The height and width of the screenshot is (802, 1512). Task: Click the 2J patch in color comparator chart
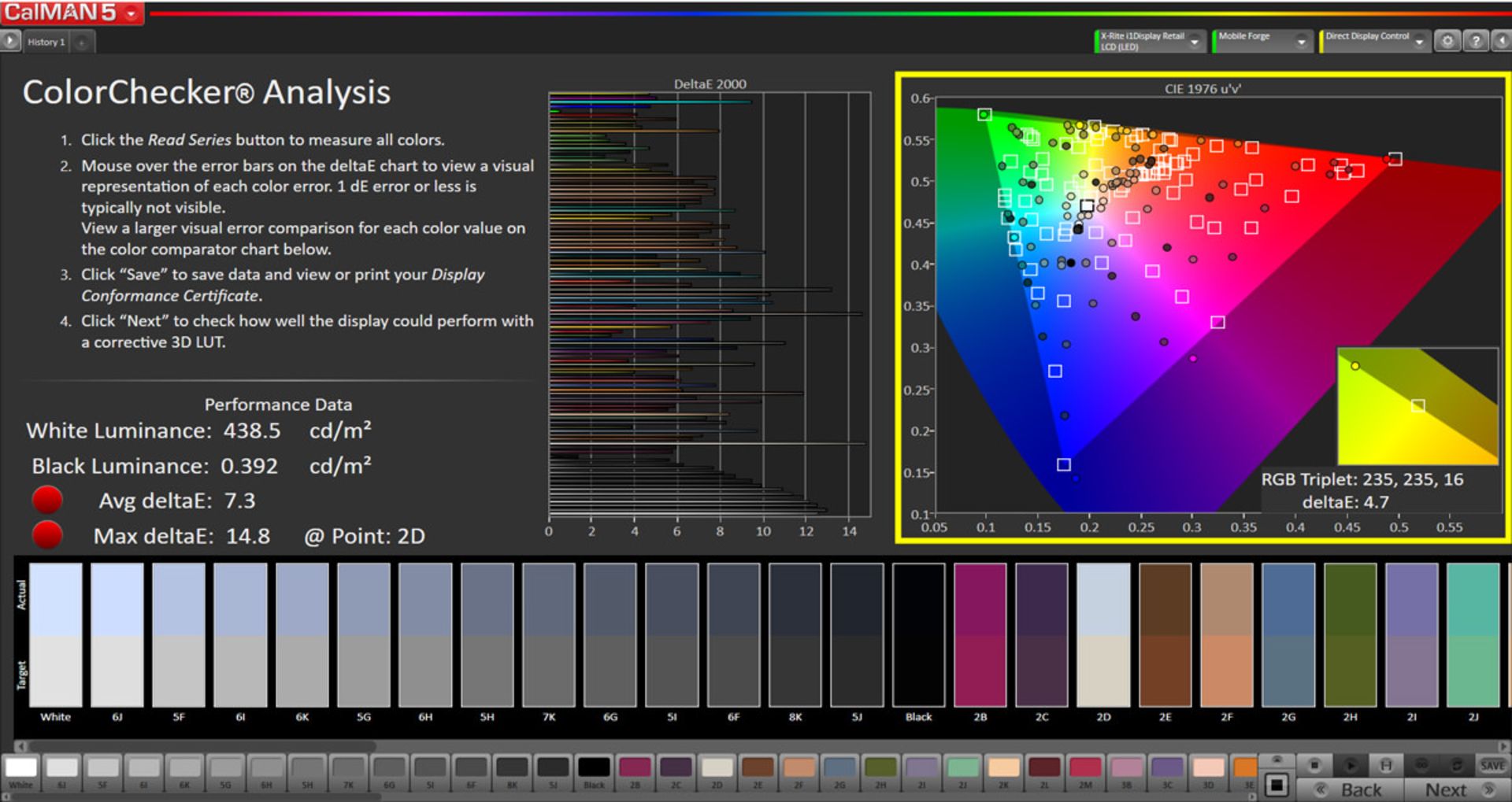(1473, 635)
